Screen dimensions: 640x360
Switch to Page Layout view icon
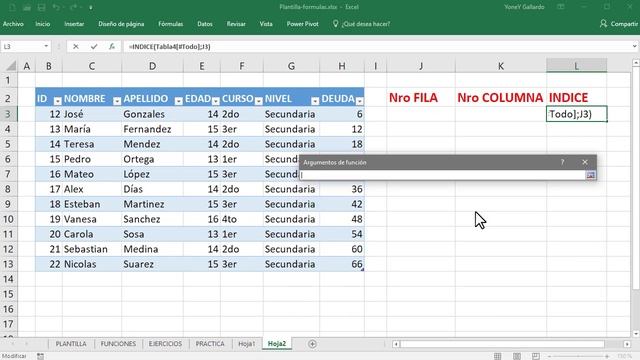517,356
